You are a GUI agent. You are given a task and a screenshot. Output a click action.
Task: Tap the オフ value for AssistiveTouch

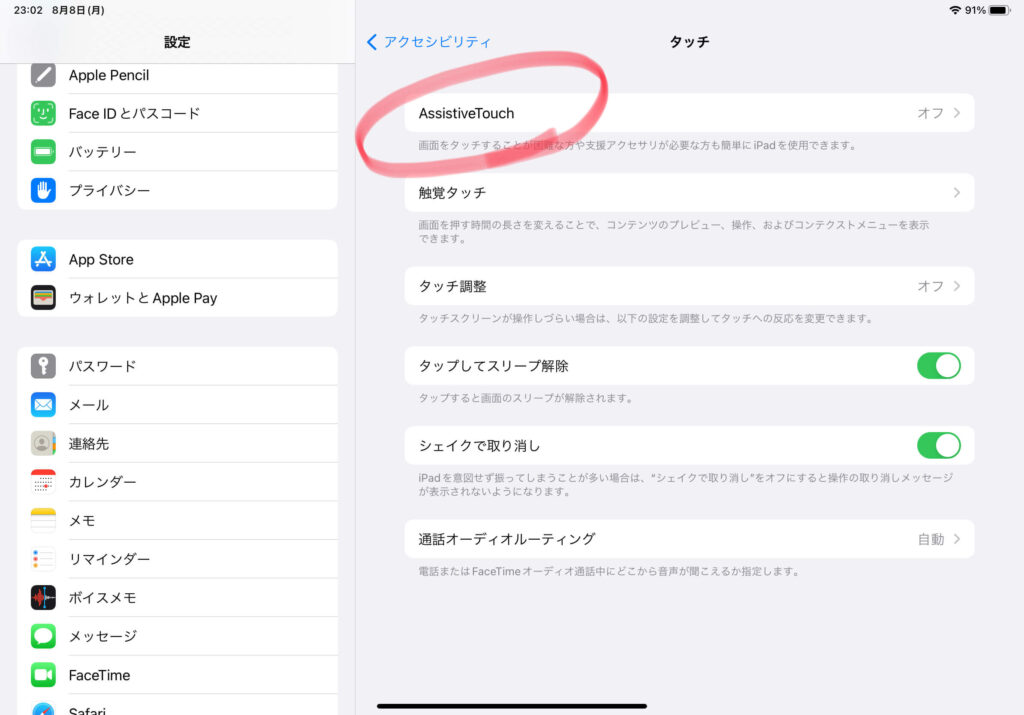930,113
